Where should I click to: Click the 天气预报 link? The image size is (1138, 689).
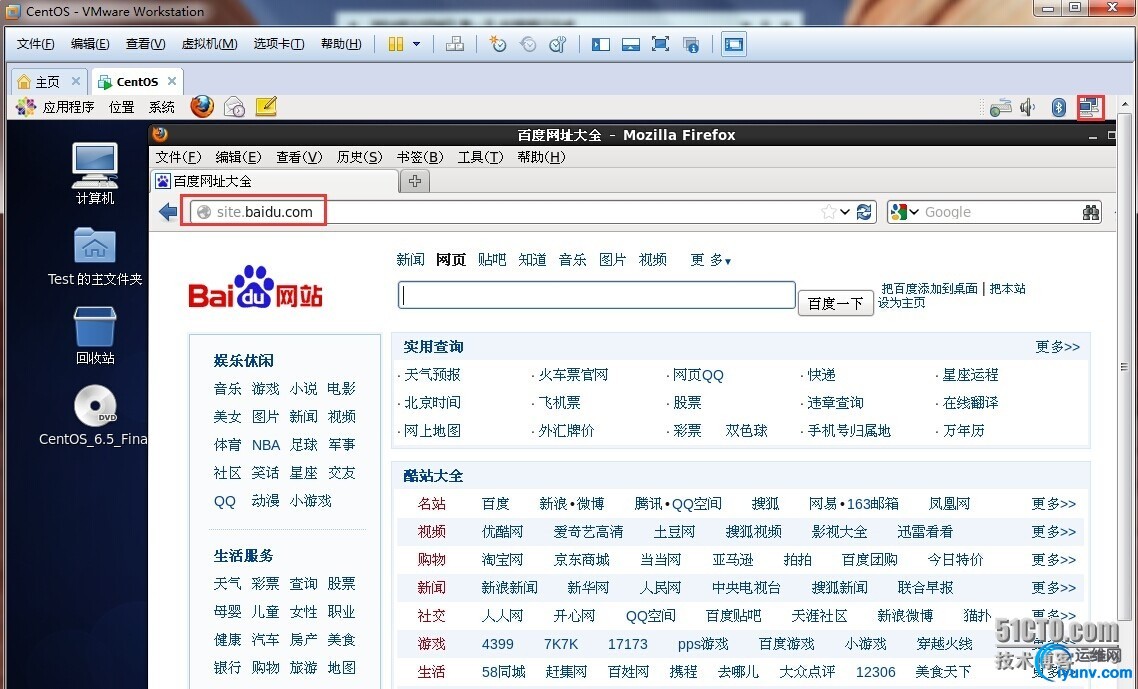tap(432, 375)
